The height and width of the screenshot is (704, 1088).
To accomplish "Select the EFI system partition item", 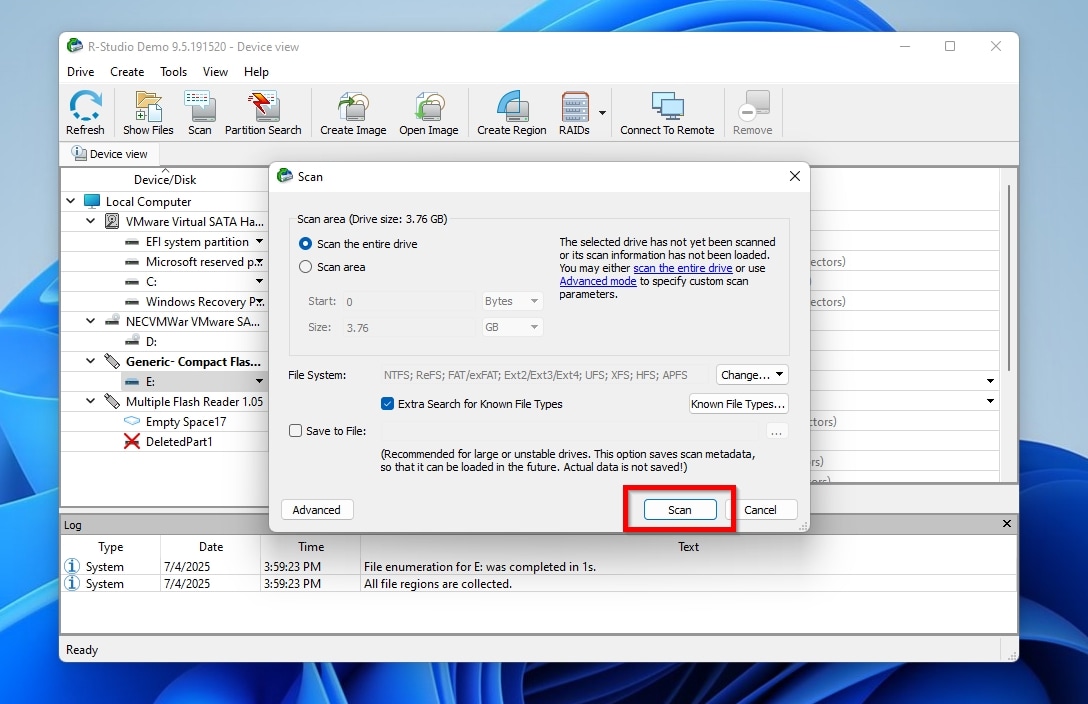I will coord(197,241).
